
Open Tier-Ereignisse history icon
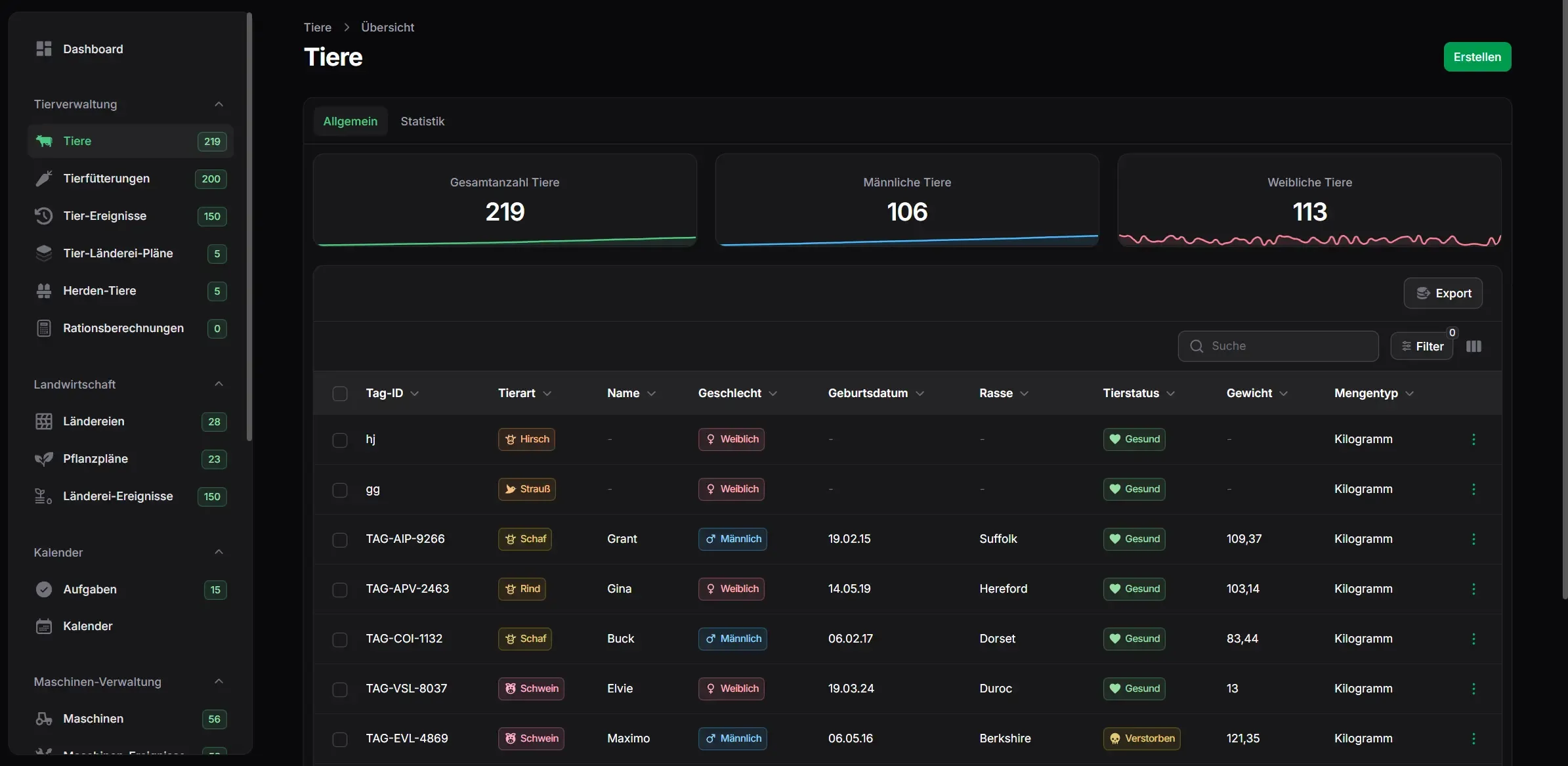coord(43,216)
